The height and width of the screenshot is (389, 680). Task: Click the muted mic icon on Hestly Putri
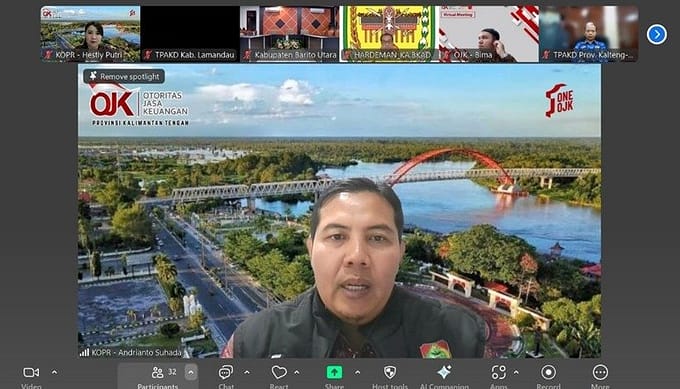click(x=49, y=55)
